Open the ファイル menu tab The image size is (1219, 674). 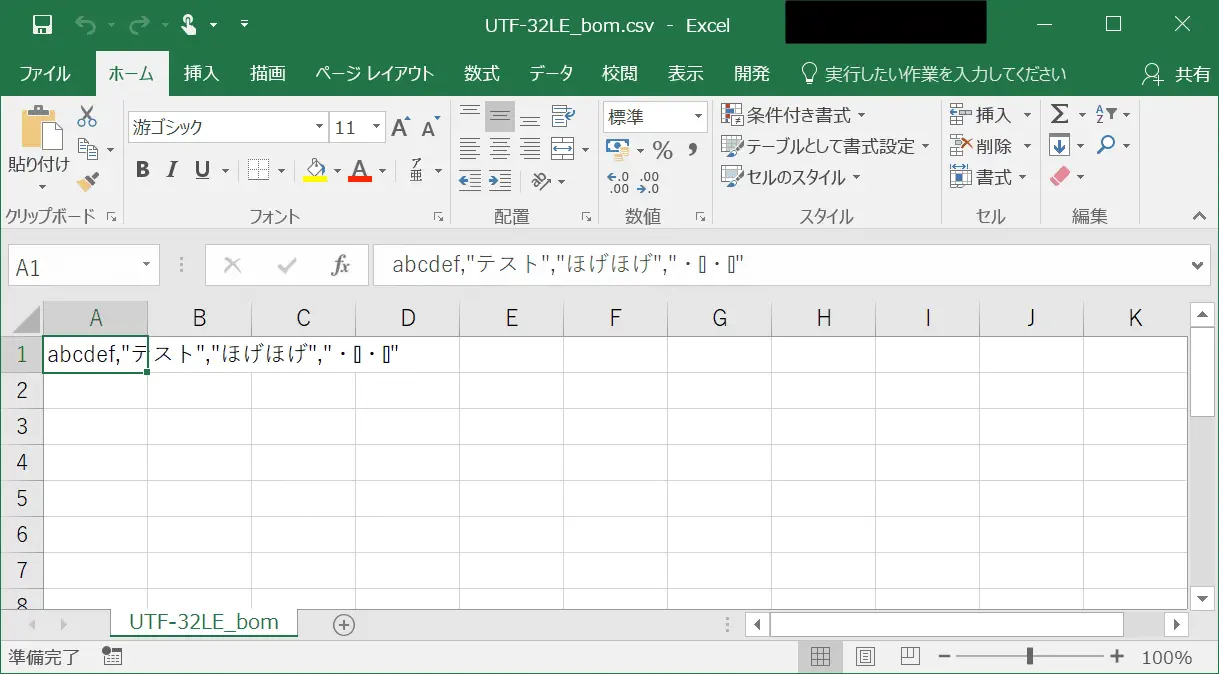click(x=45, y=74)
